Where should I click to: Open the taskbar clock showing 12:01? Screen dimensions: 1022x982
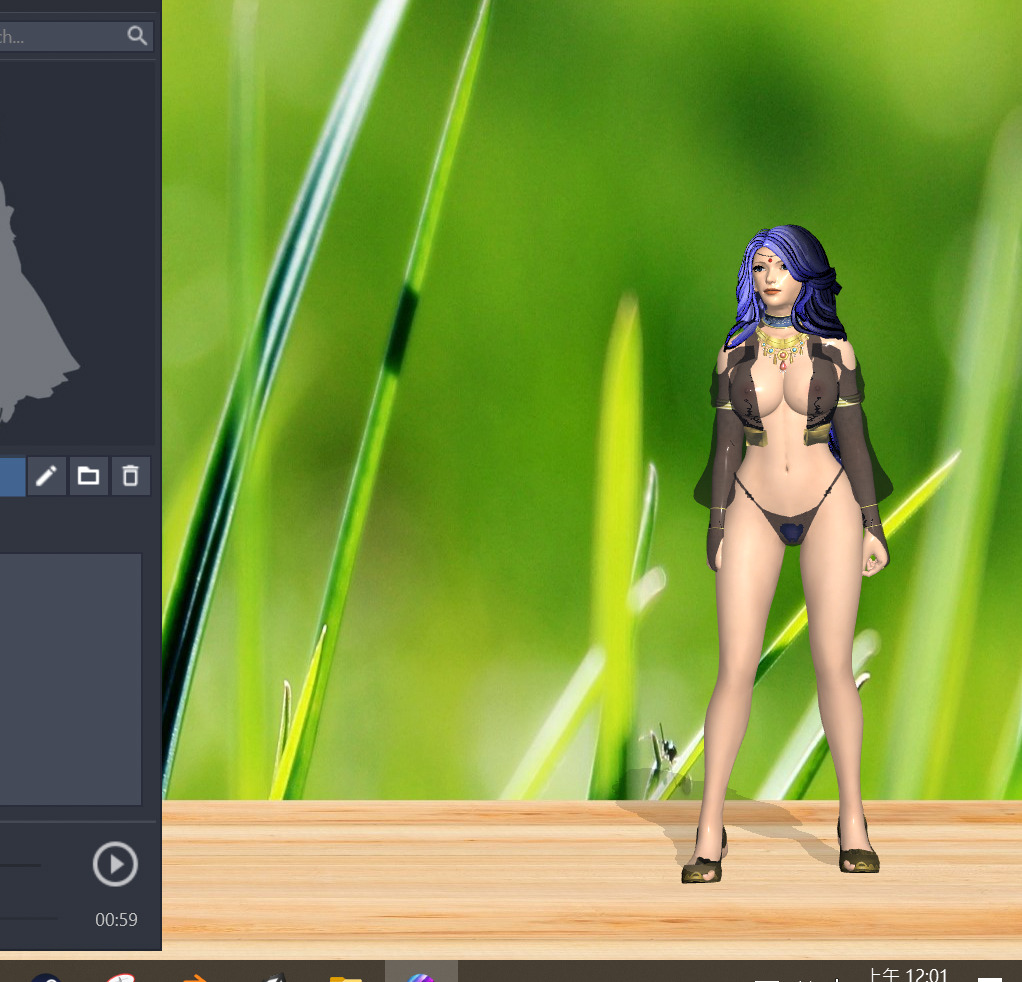907,975
